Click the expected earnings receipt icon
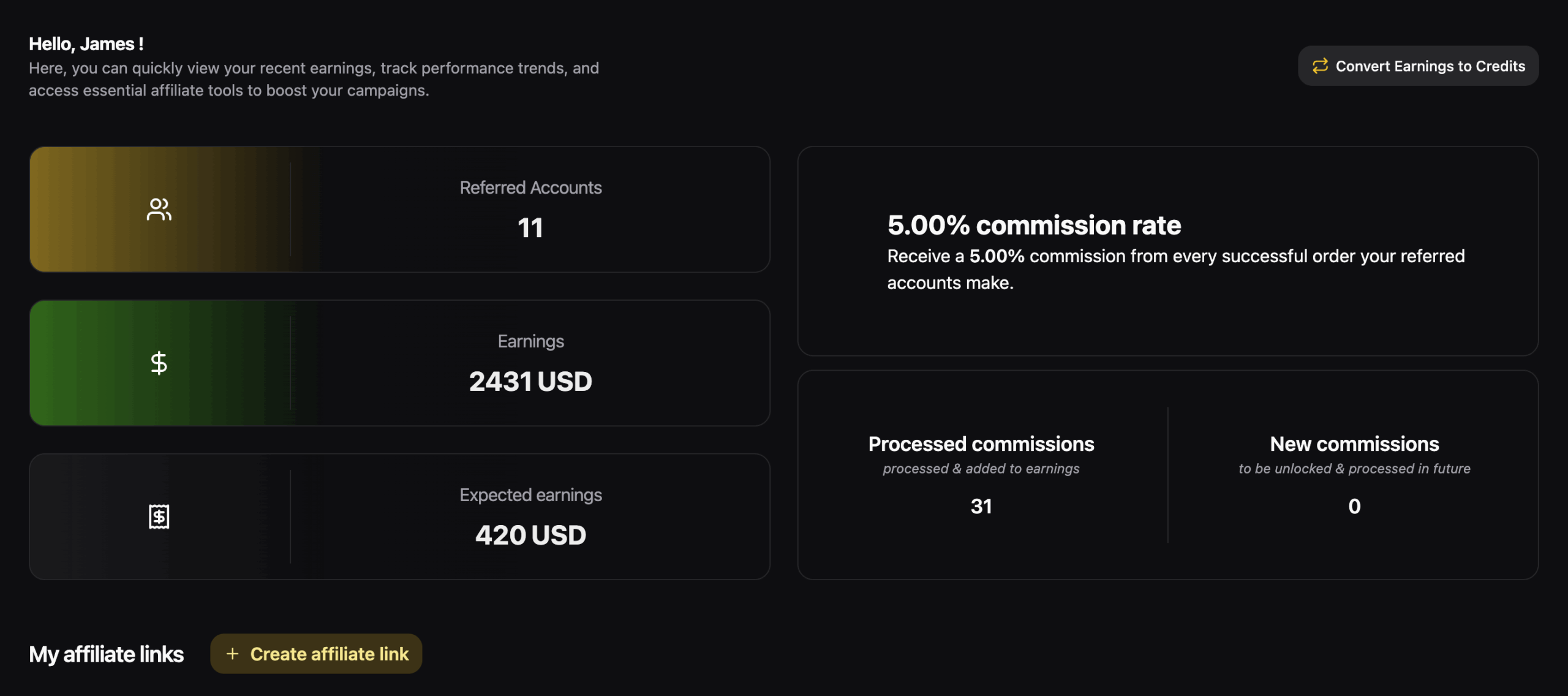The width and height of the screenshot is (1568, 696). (159, 516)
